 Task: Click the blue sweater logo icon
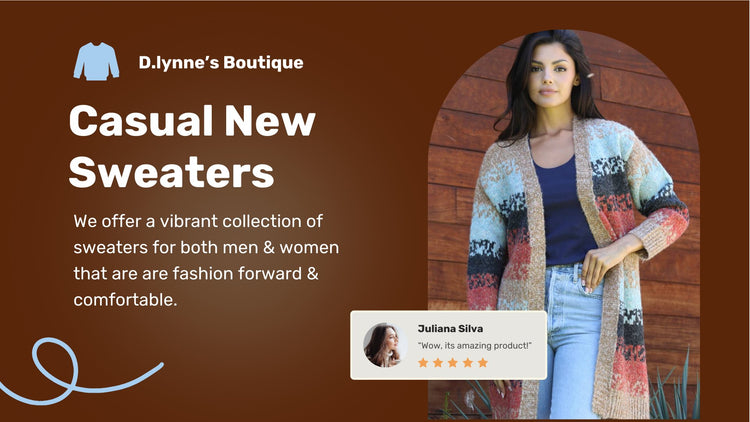tap(96, 61)
